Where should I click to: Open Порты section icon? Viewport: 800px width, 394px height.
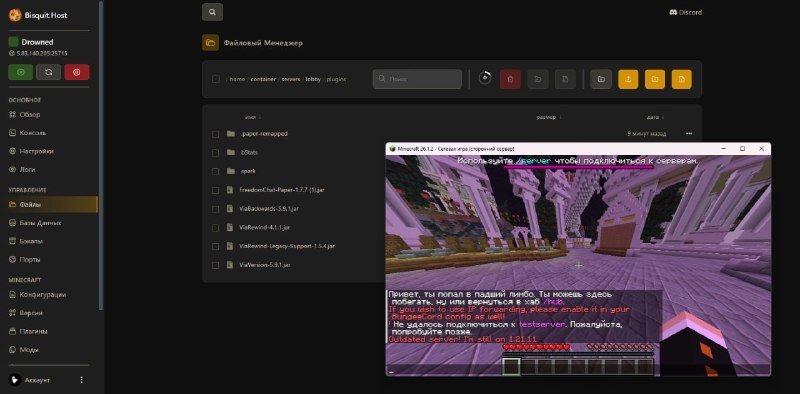point(13,259)
